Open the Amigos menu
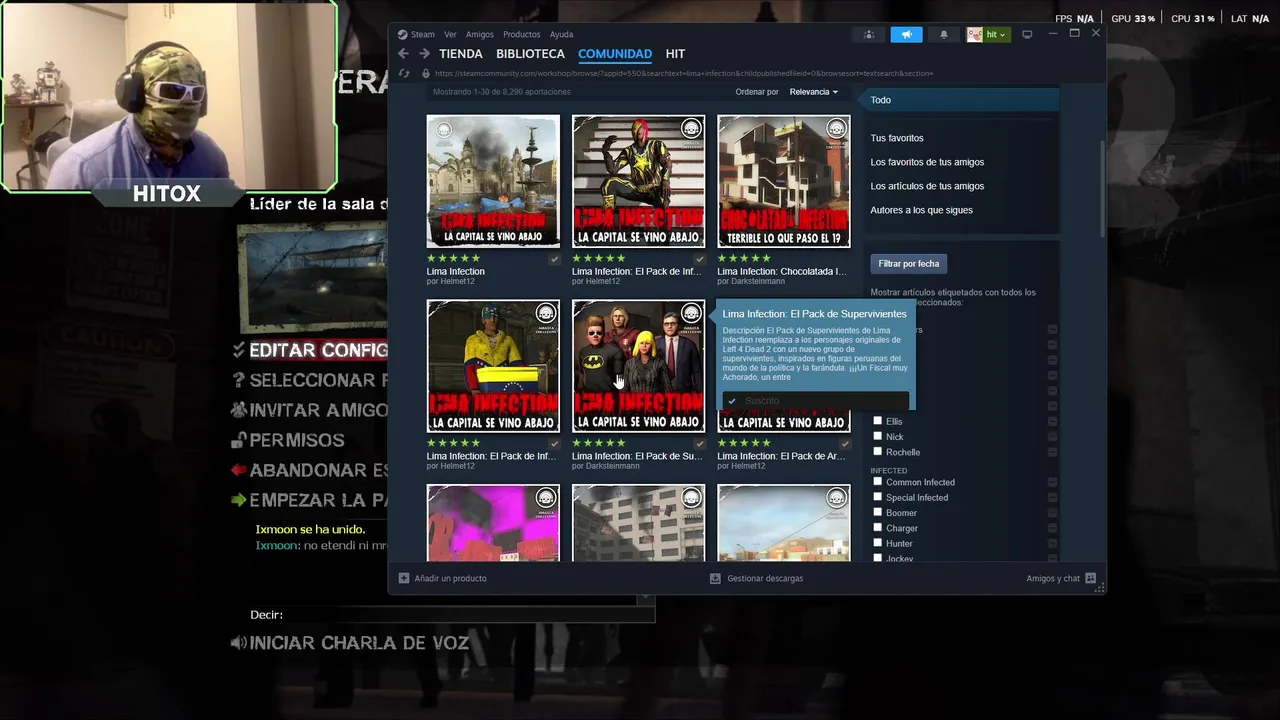The image size is (1280, 720). point(480,34)
